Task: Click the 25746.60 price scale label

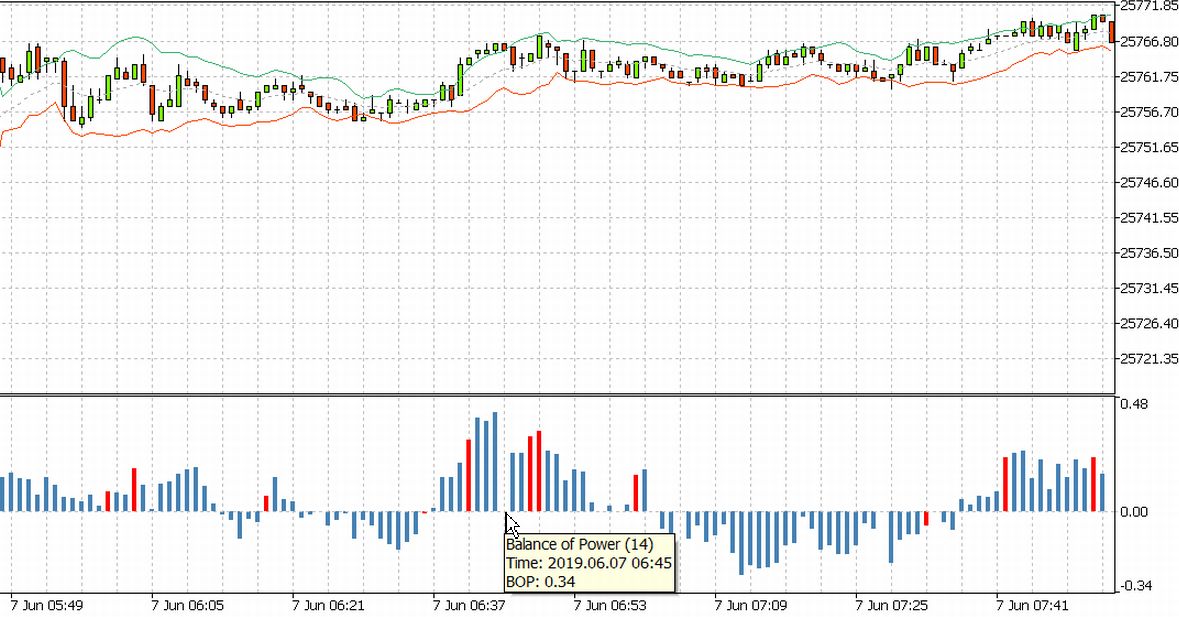Action: coord(1148,182)
